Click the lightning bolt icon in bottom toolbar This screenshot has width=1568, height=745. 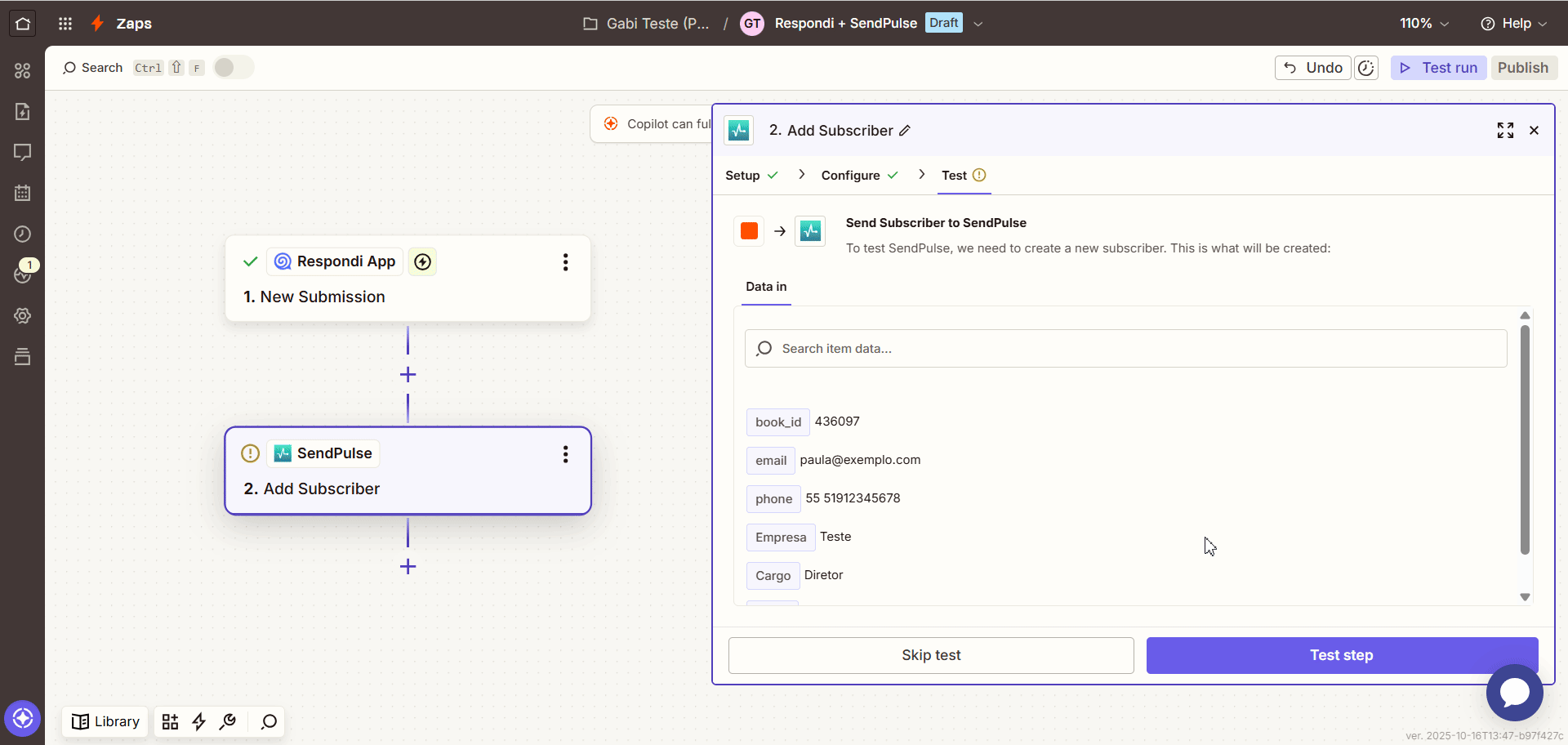coord(198,722)
